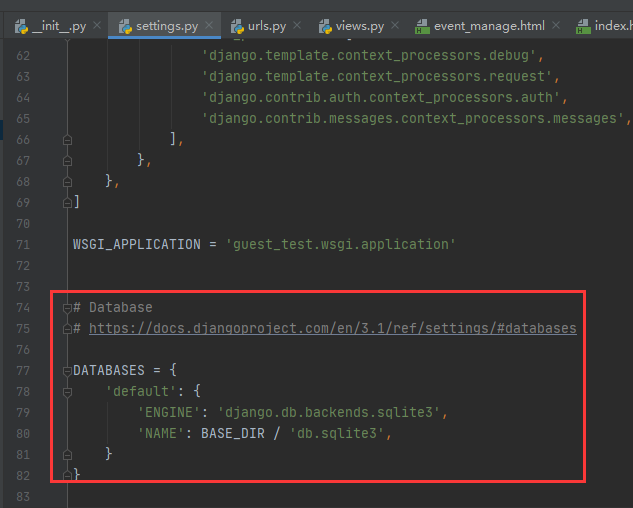Image resolution: width=633 pixels, height=508 pixels.
Task: Click the Python file icon on __init__.py tab
Action: coord(21,27)
